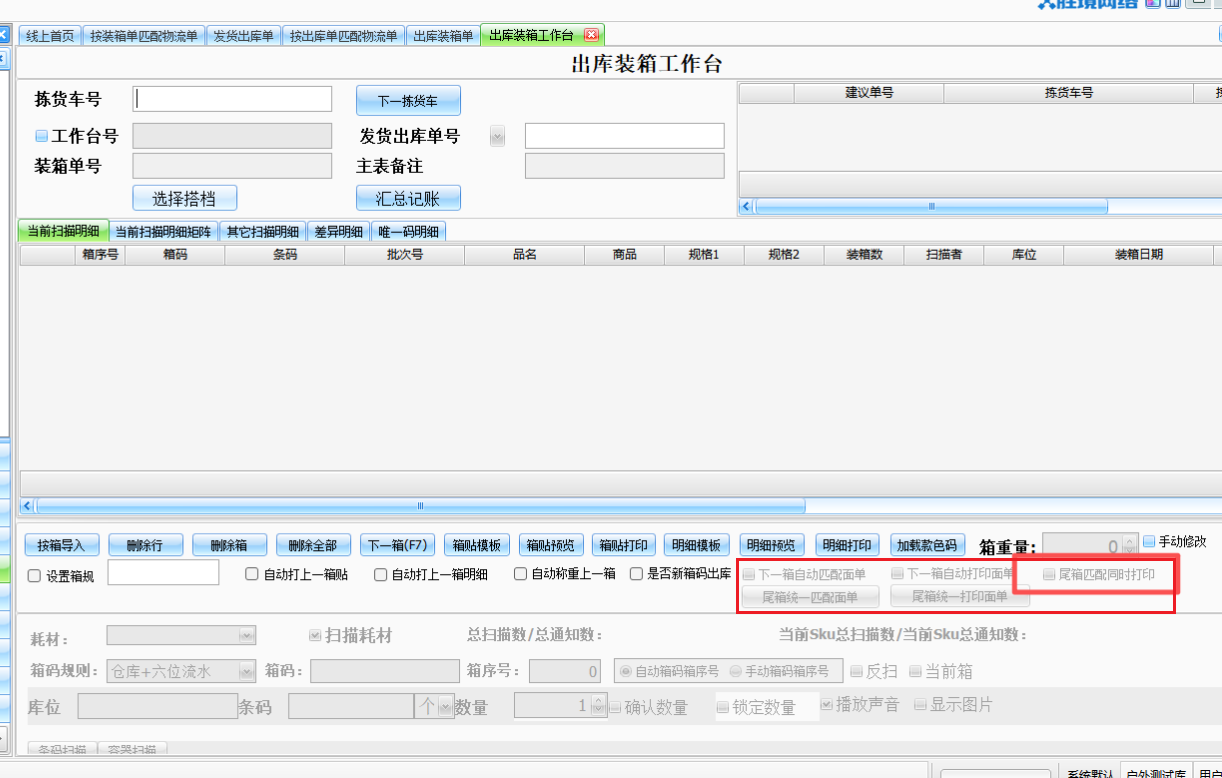This screenshot has width=1222, height=778.
Task: Open the 发货出库单号 dropdown arrow
Action: pyautogui.click(x=497, y=137)
